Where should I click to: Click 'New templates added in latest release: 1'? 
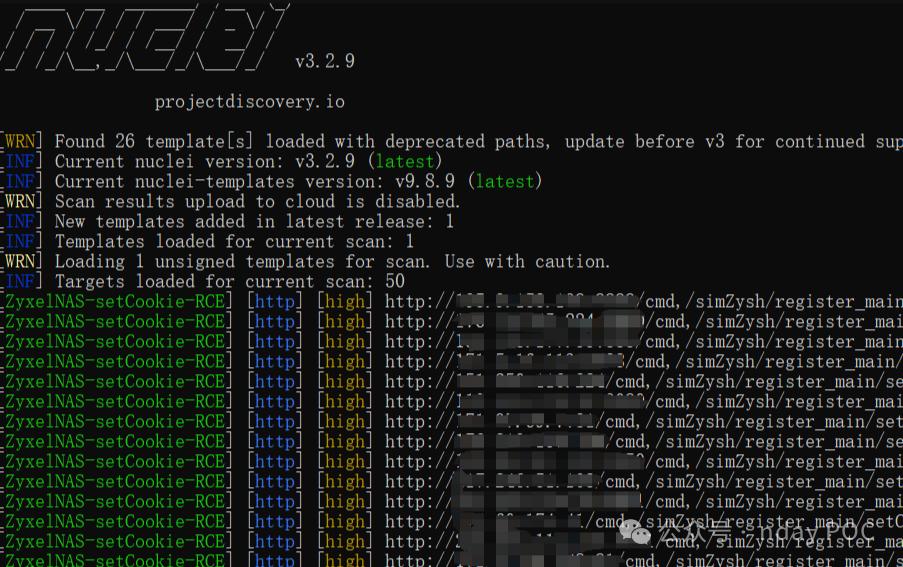(254, 222)
